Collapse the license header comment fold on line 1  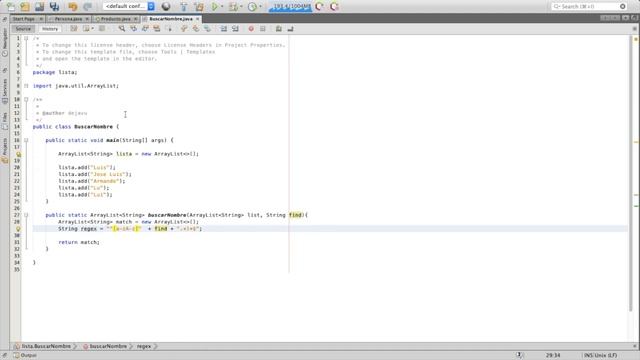26,38
